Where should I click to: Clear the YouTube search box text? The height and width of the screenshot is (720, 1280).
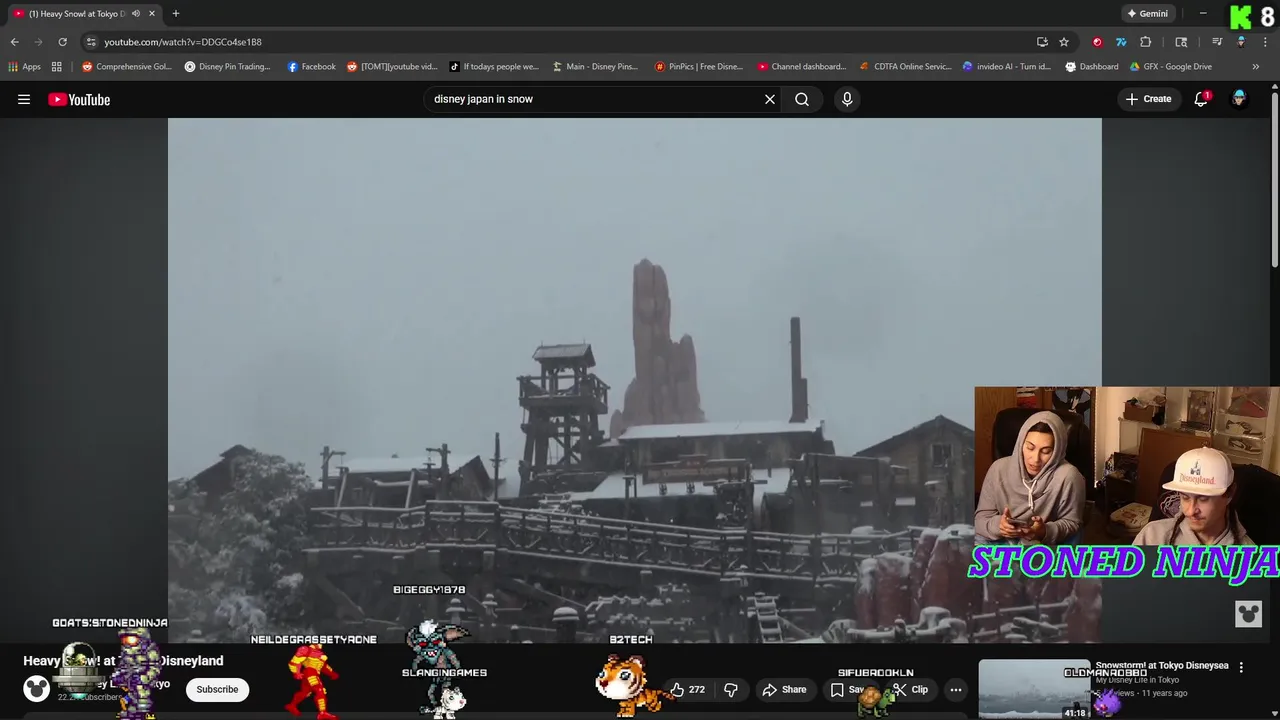pyautogui.click(x=770, y=99)
